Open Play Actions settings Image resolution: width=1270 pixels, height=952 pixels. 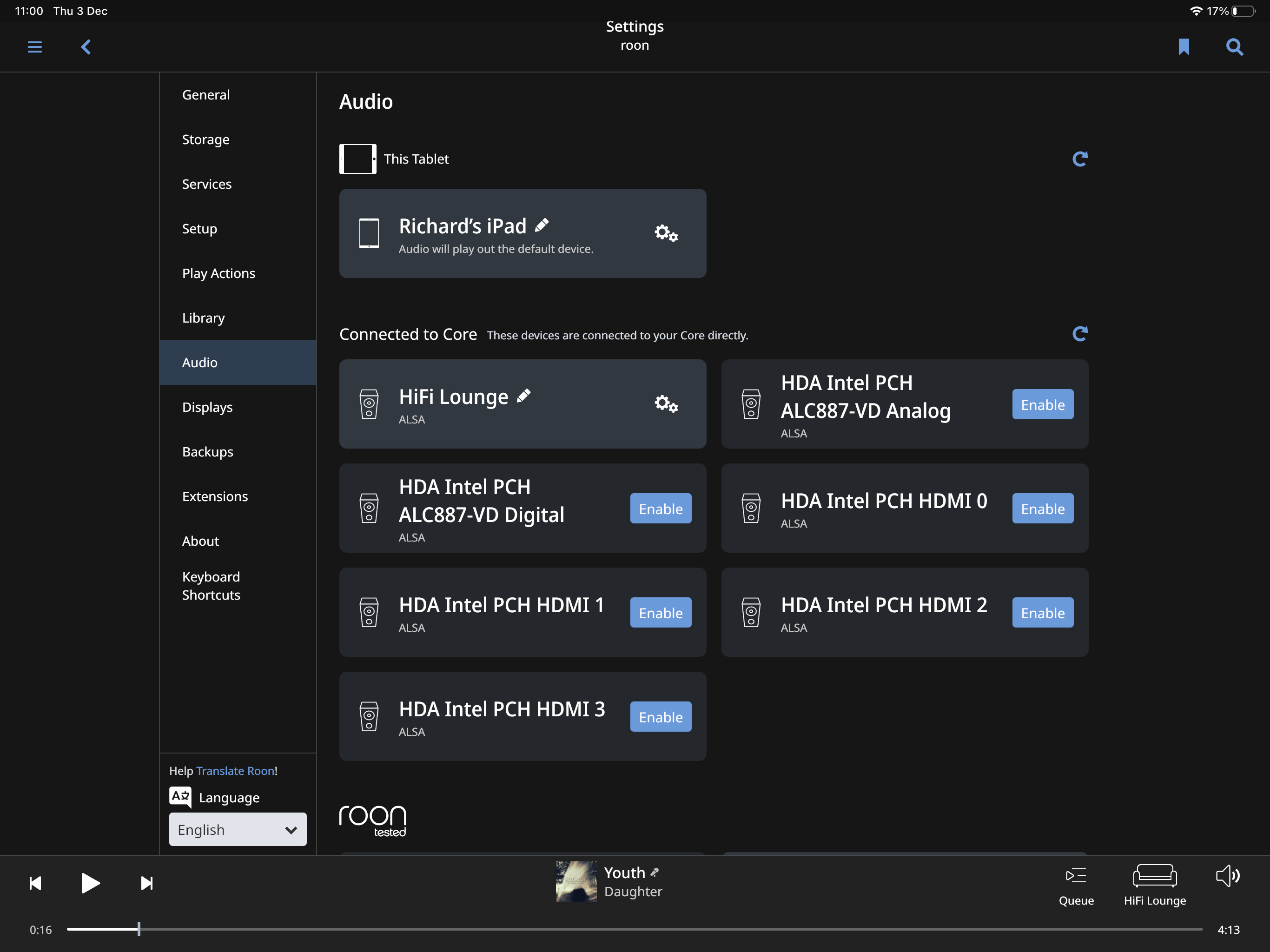[238, 273]
